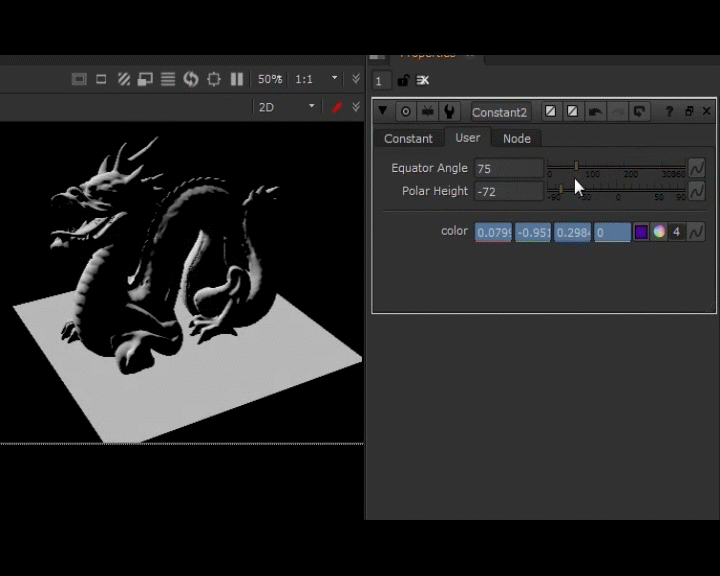Toggle the 4-channel color button
Viewport: 720px width, 576px height.
click(677, 232)
